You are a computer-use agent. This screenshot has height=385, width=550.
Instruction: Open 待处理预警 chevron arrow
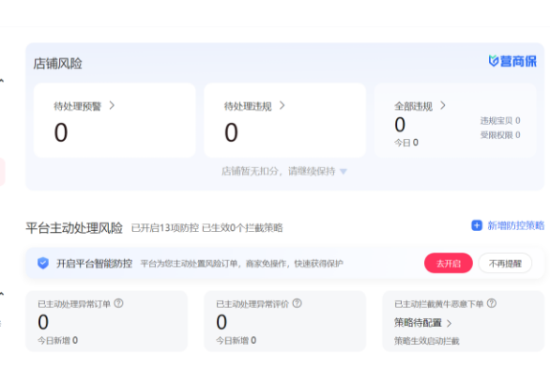pyautogui.click(x=112, y=106)
